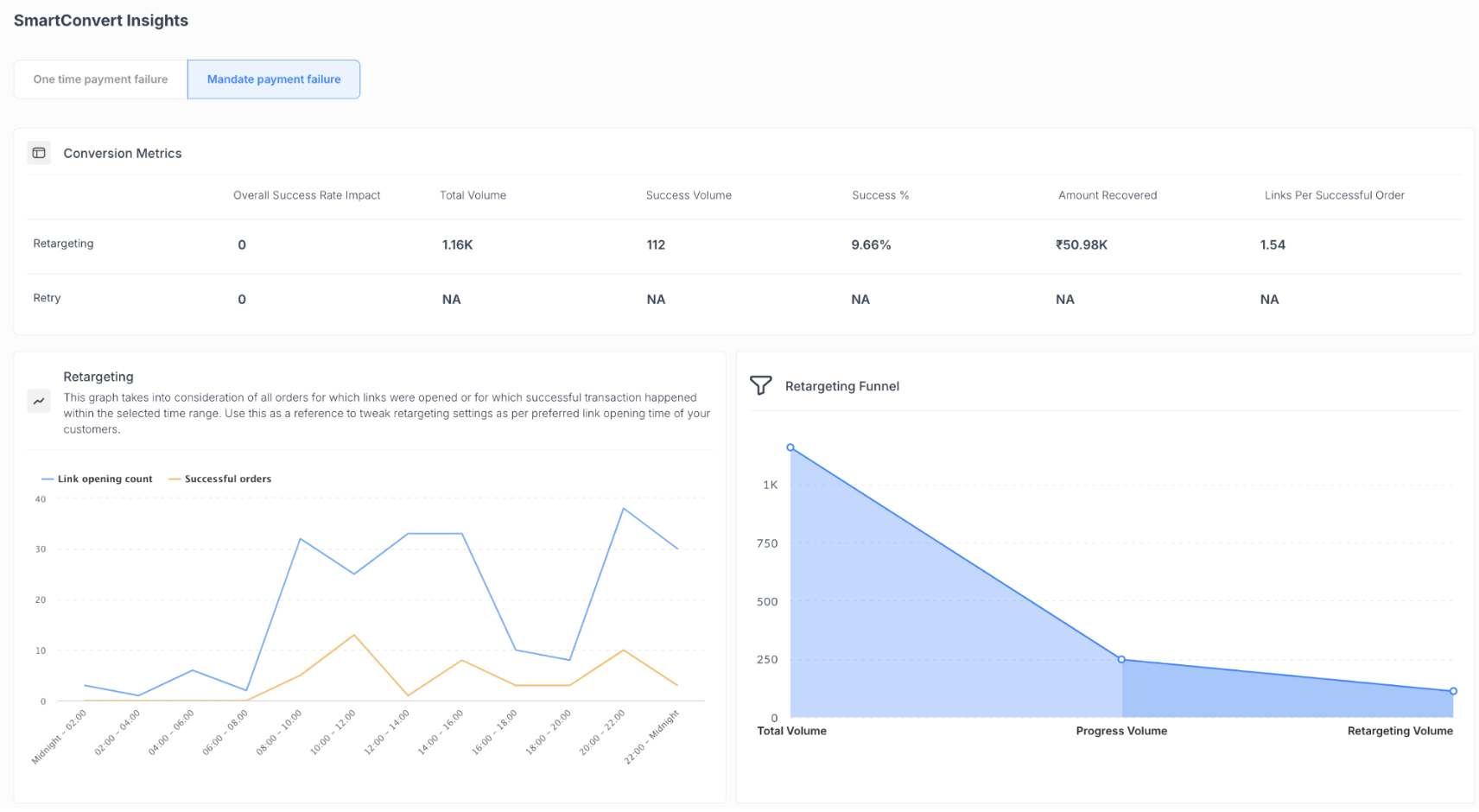The height and width of the screenshot is (812, 1479).
Task: Toggle the Successful orders legend series
Action: [x=220, y=479]
